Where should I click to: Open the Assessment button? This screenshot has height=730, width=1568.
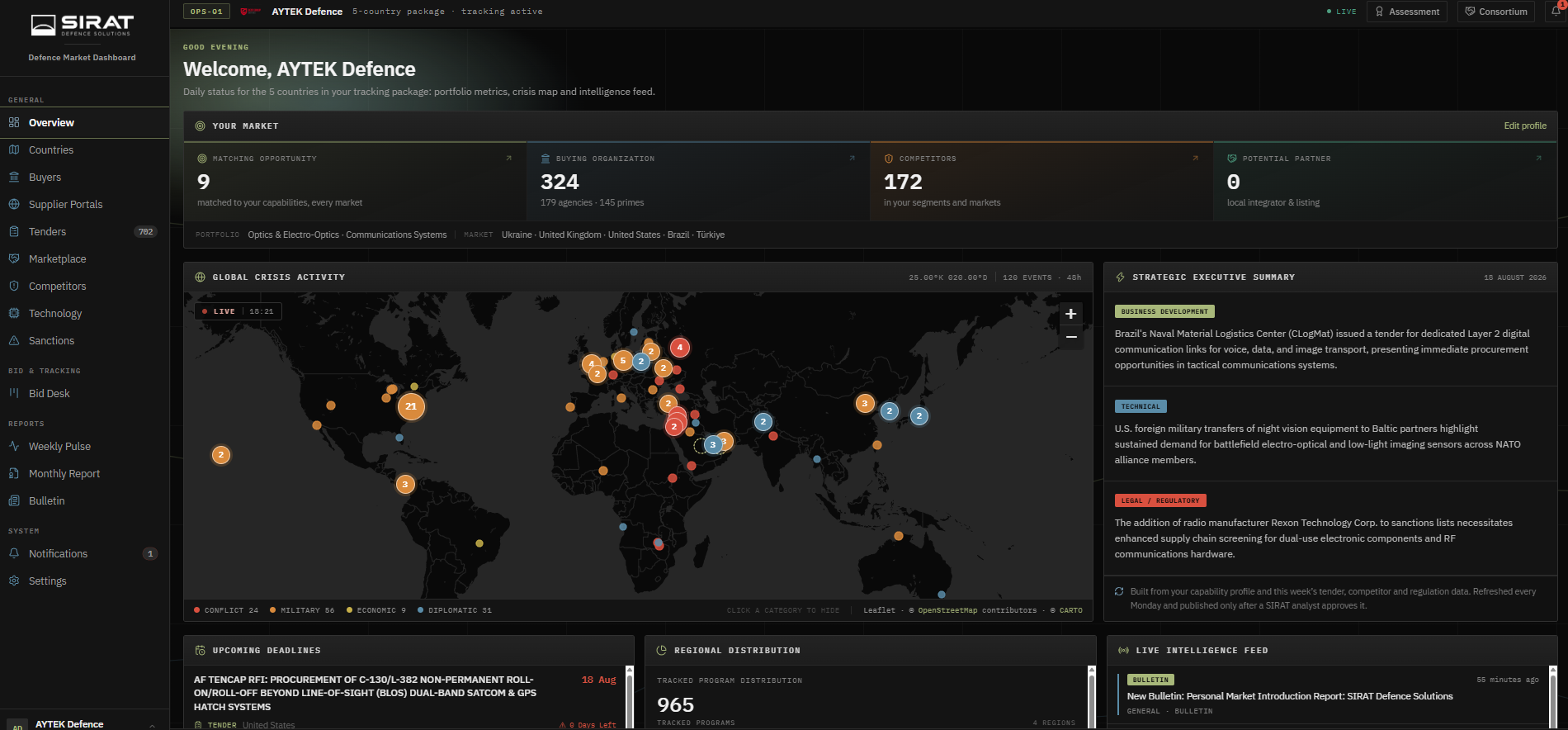(1407, 12)
